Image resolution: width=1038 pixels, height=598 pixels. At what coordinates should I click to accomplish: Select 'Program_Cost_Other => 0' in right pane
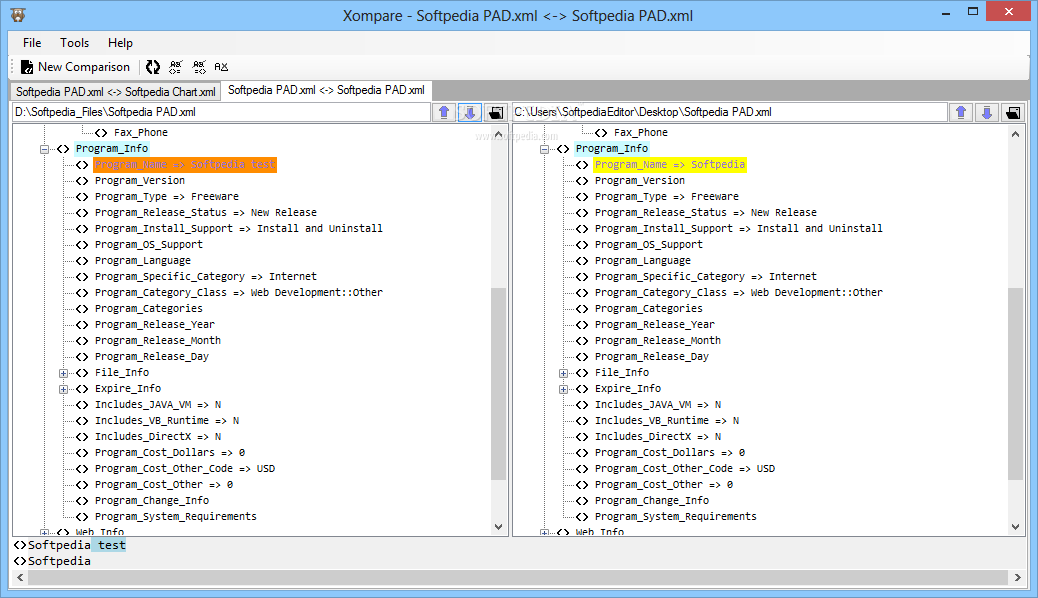tap(663, 485)
